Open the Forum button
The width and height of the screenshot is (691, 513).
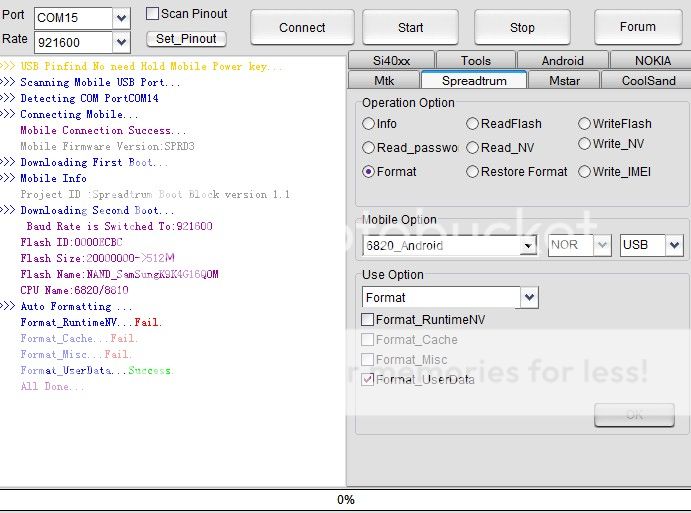(637, 28)
